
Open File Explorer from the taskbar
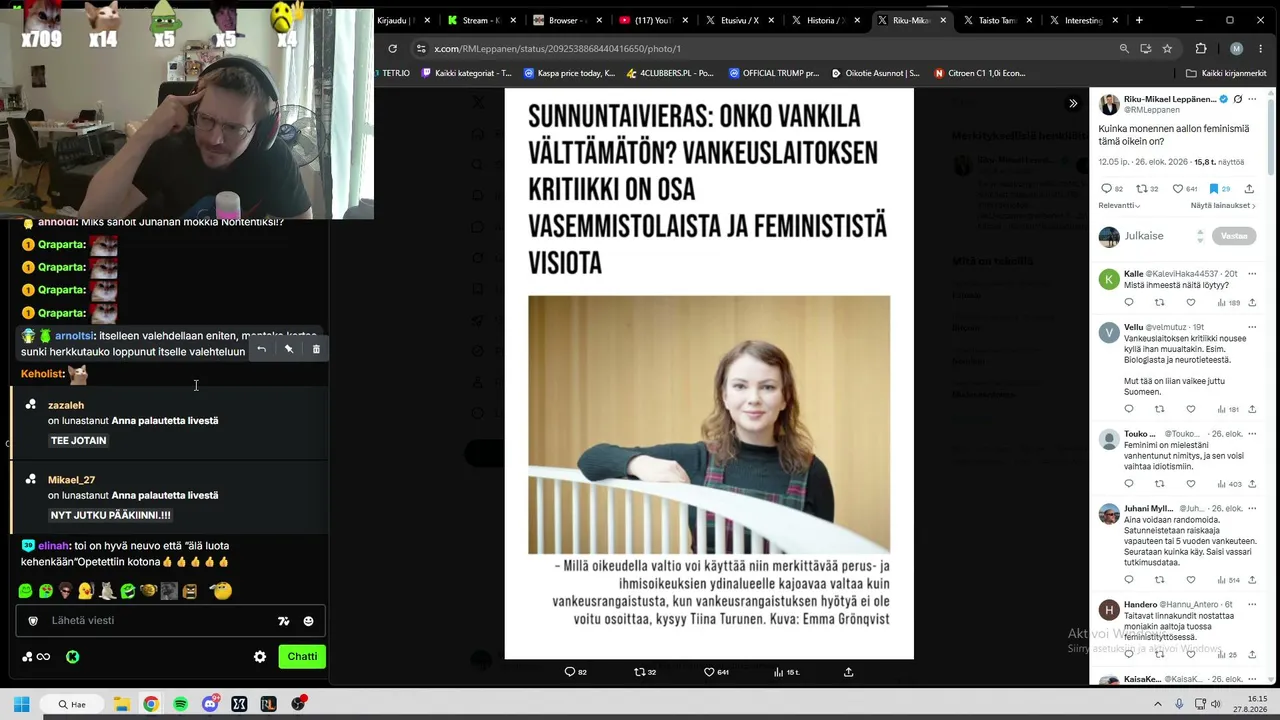121,704
